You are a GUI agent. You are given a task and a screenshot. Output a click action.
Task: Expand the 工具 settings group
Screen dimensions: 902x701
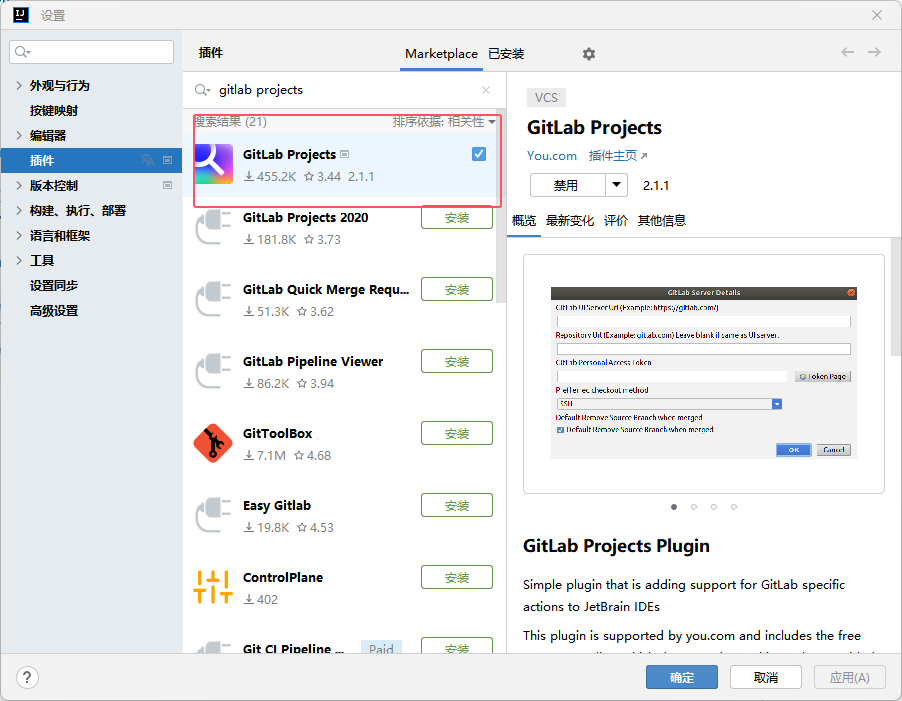tap(19, 261)
